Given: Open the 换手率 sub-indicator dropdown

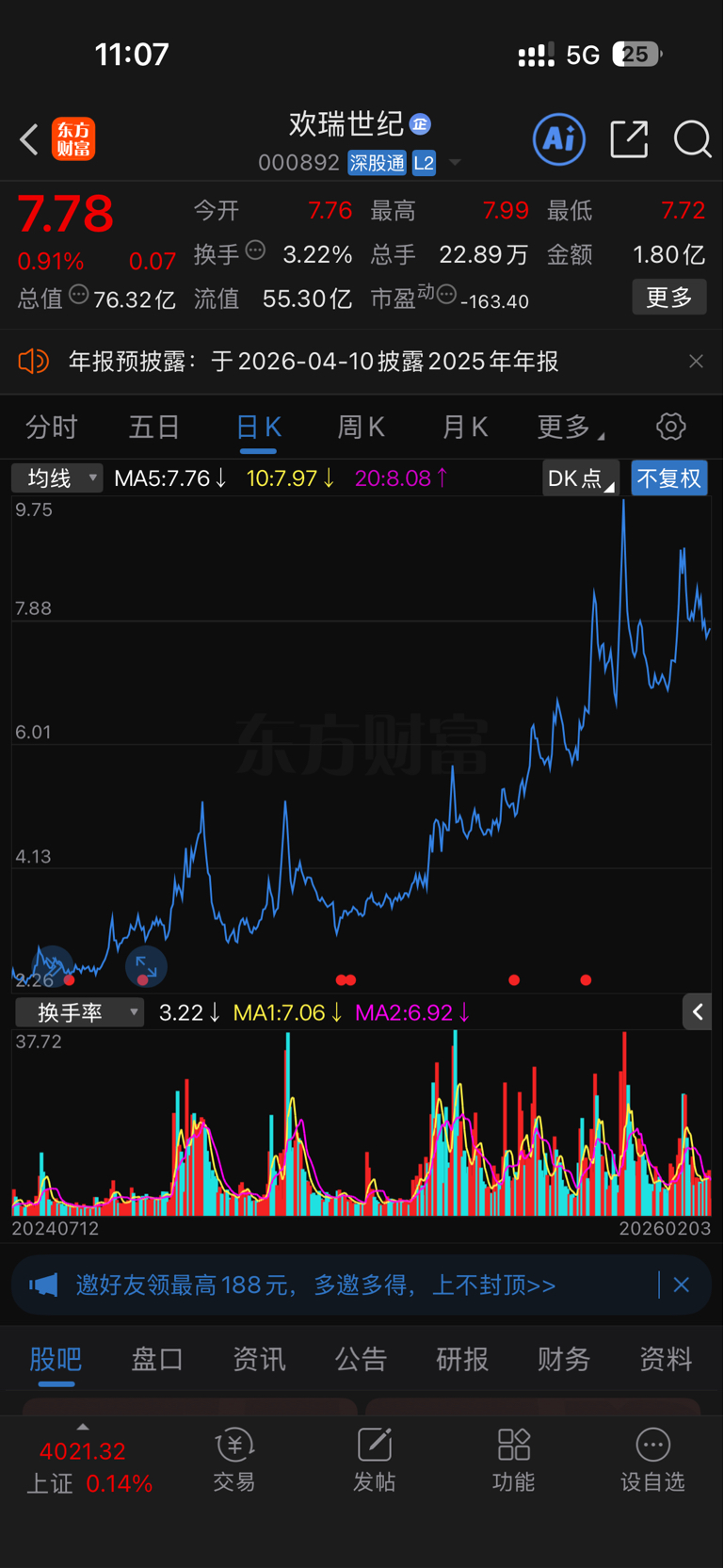Looking at the screenshot, I should tap(80, 1012).
